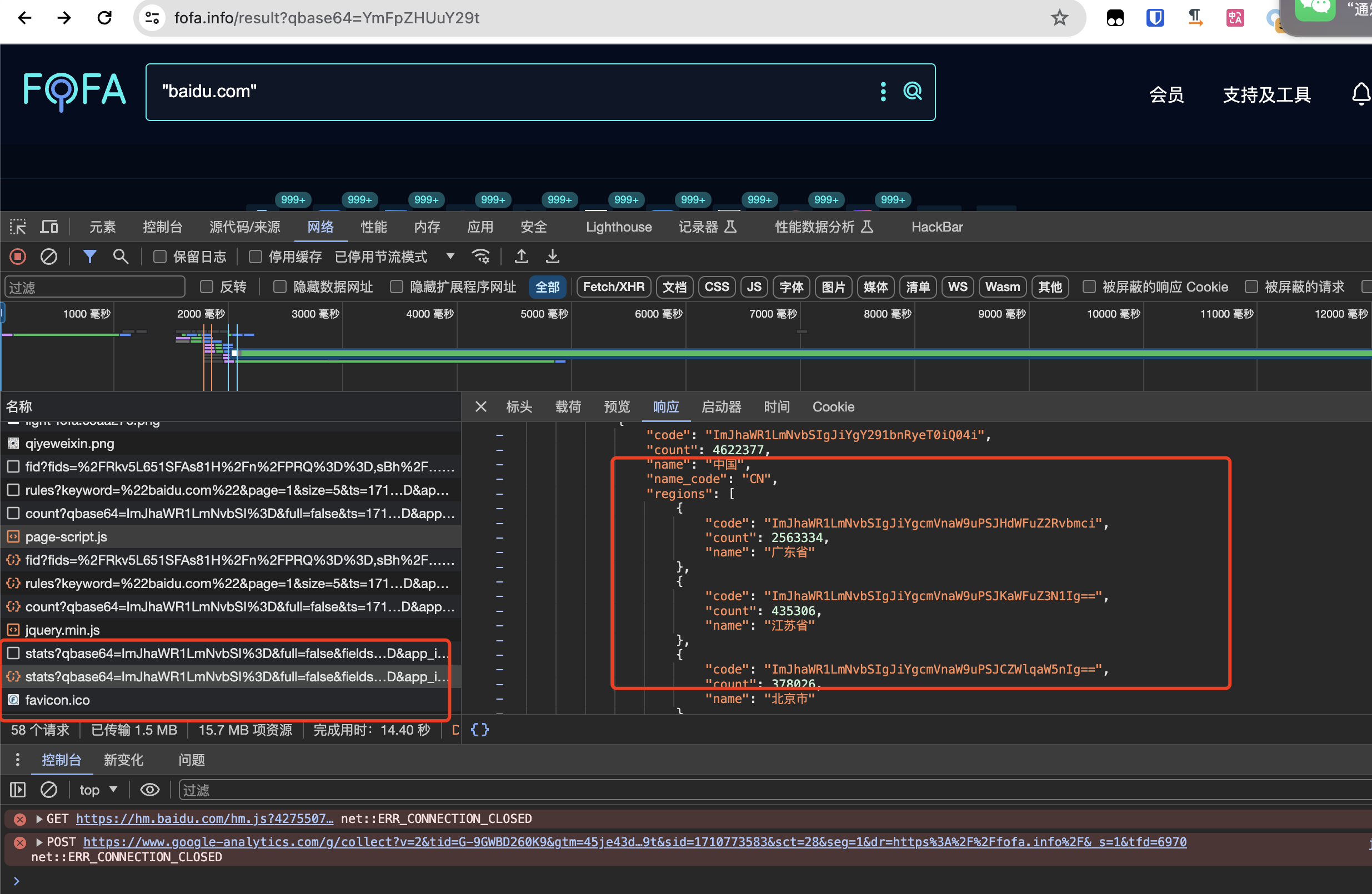Click the export HAR download icon
This screenshot has height=894, width=1372.
[552, 256]
